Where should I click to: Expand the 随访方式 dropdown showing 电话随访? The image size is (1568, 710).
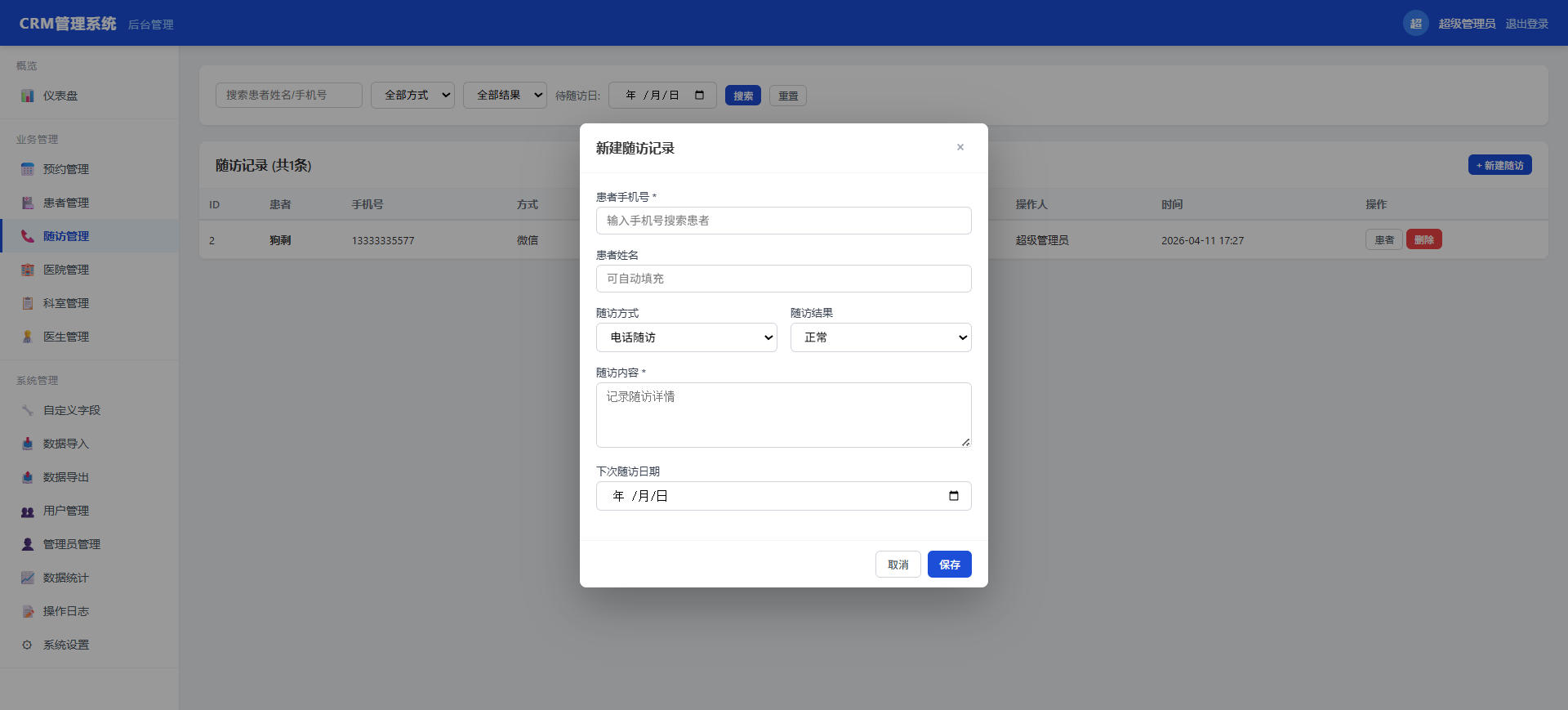pyautogui.click(x=686, y=337)
